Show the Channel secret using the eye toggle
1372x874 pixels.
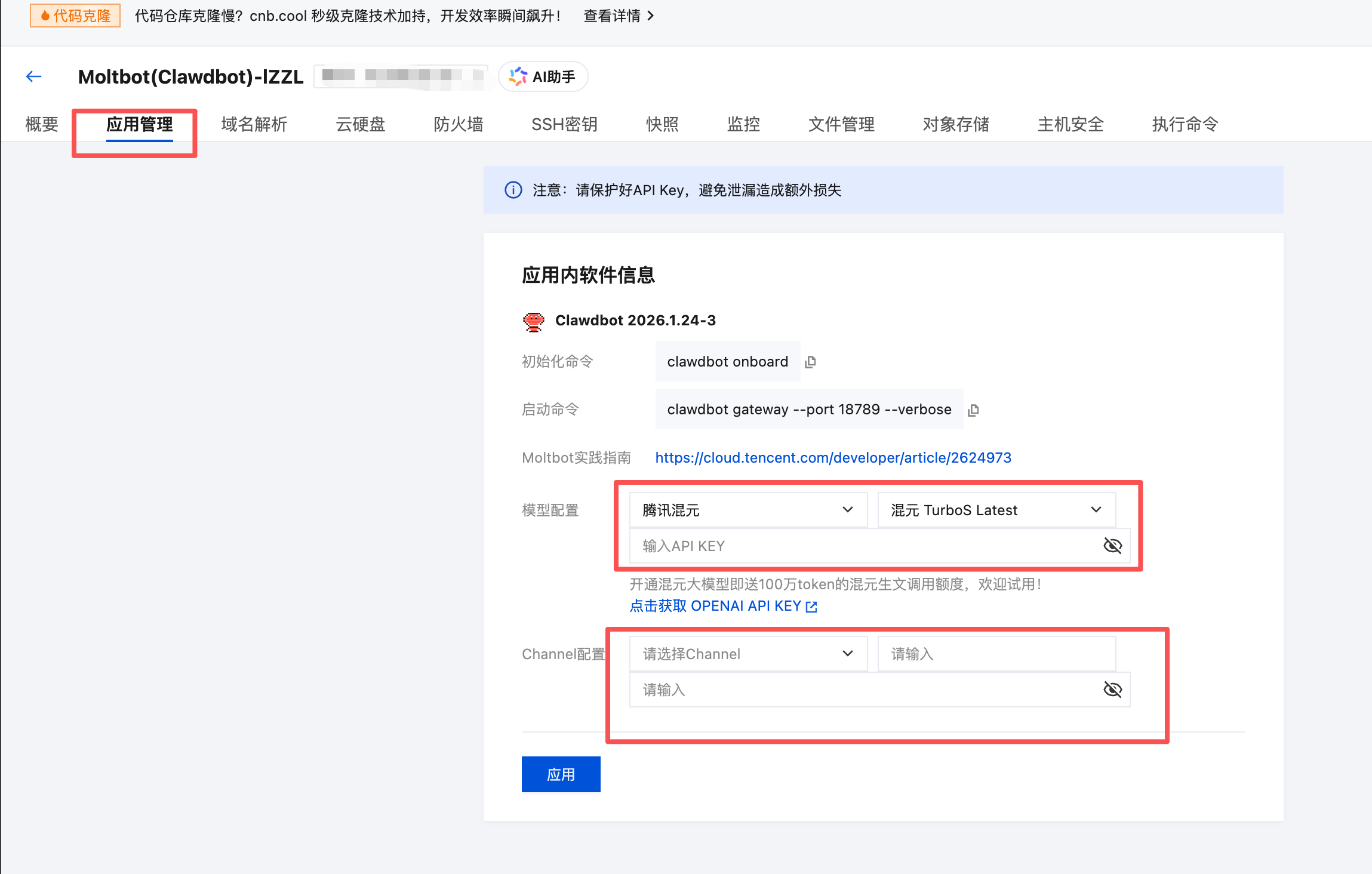[x=1112, y=689]
